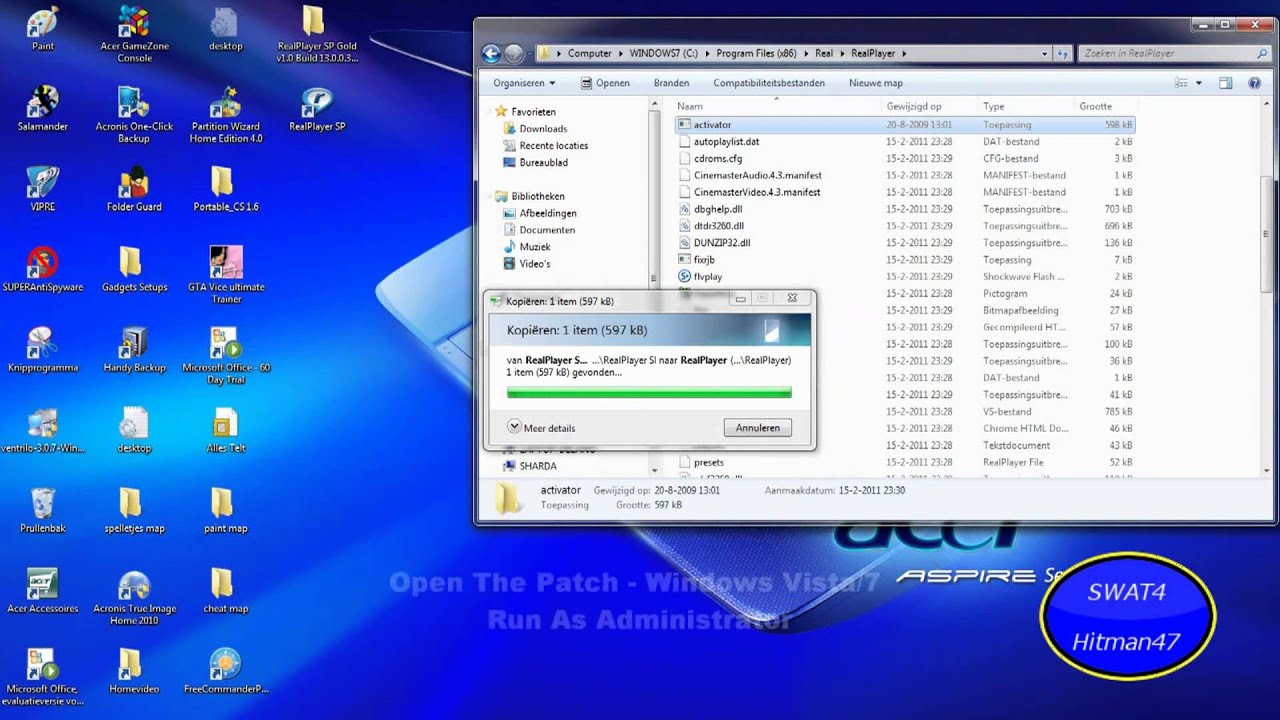Select RealPlayer SP Gold folder on desktop
The height and width of the screenshot is (720, 1280).
click(317, 34)
